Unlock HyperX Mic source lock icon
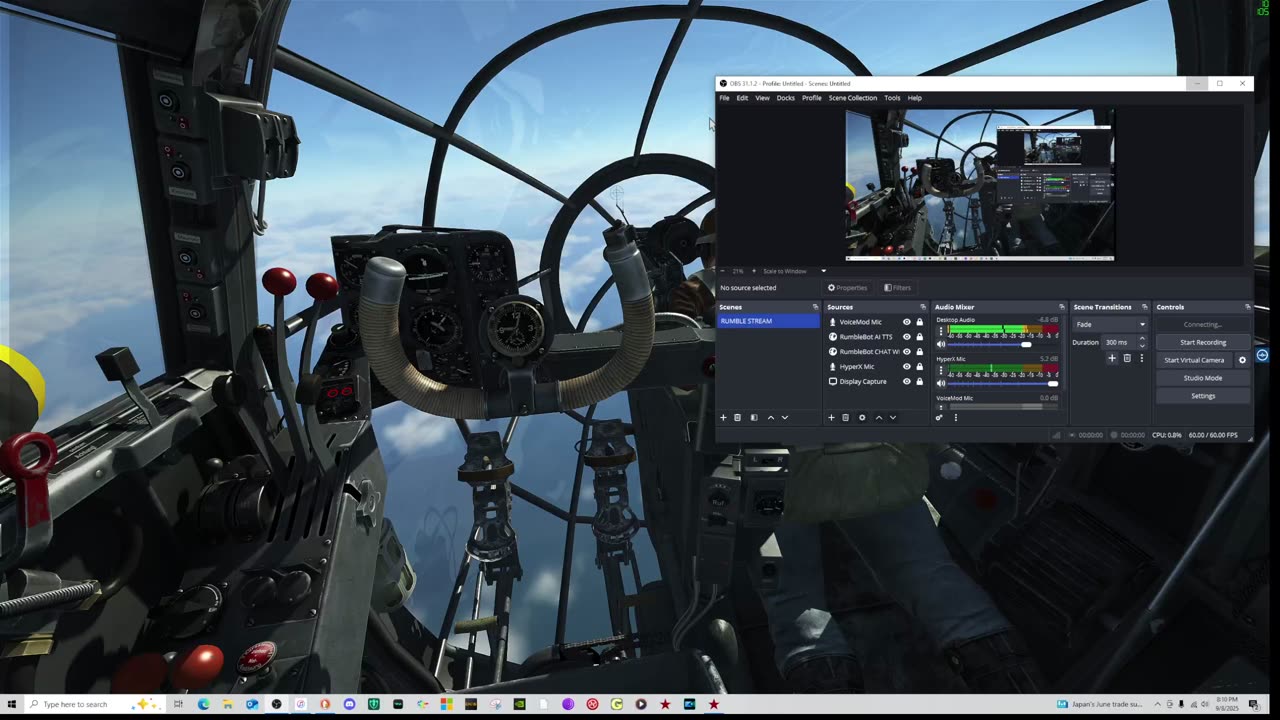 tap(920, 367)
